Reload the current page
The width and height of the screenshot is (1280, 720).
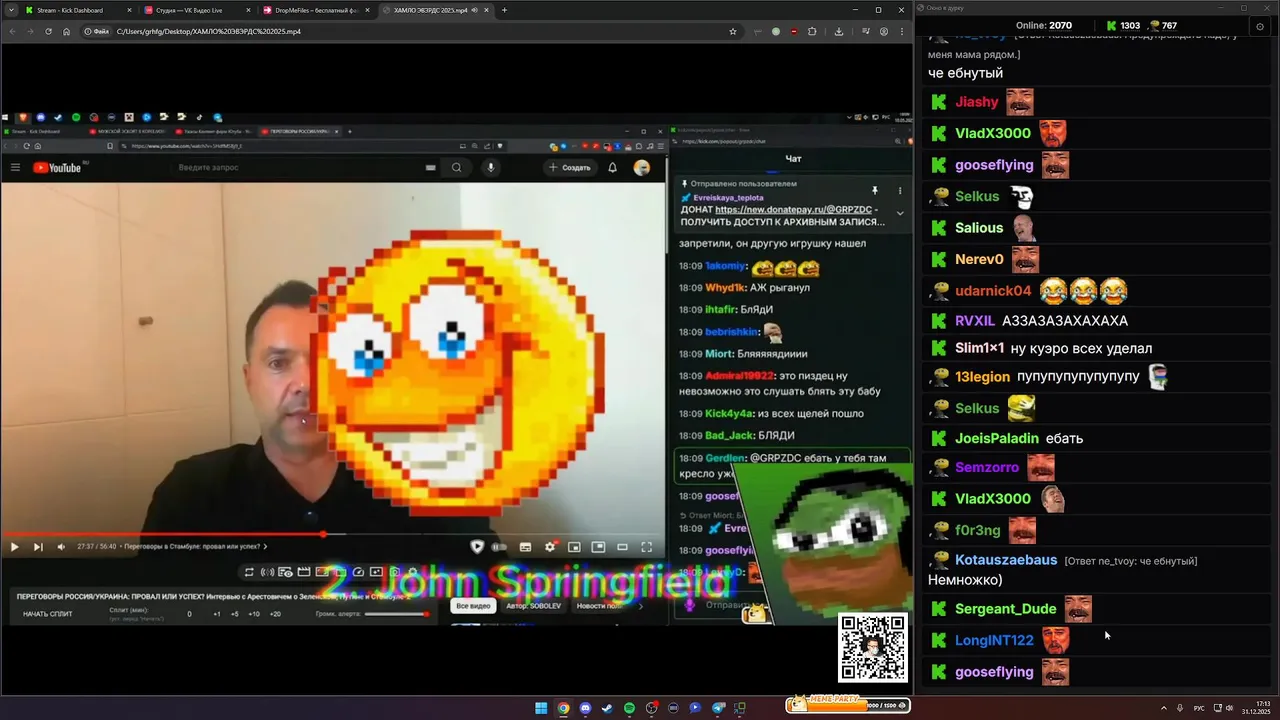[48, 31]
